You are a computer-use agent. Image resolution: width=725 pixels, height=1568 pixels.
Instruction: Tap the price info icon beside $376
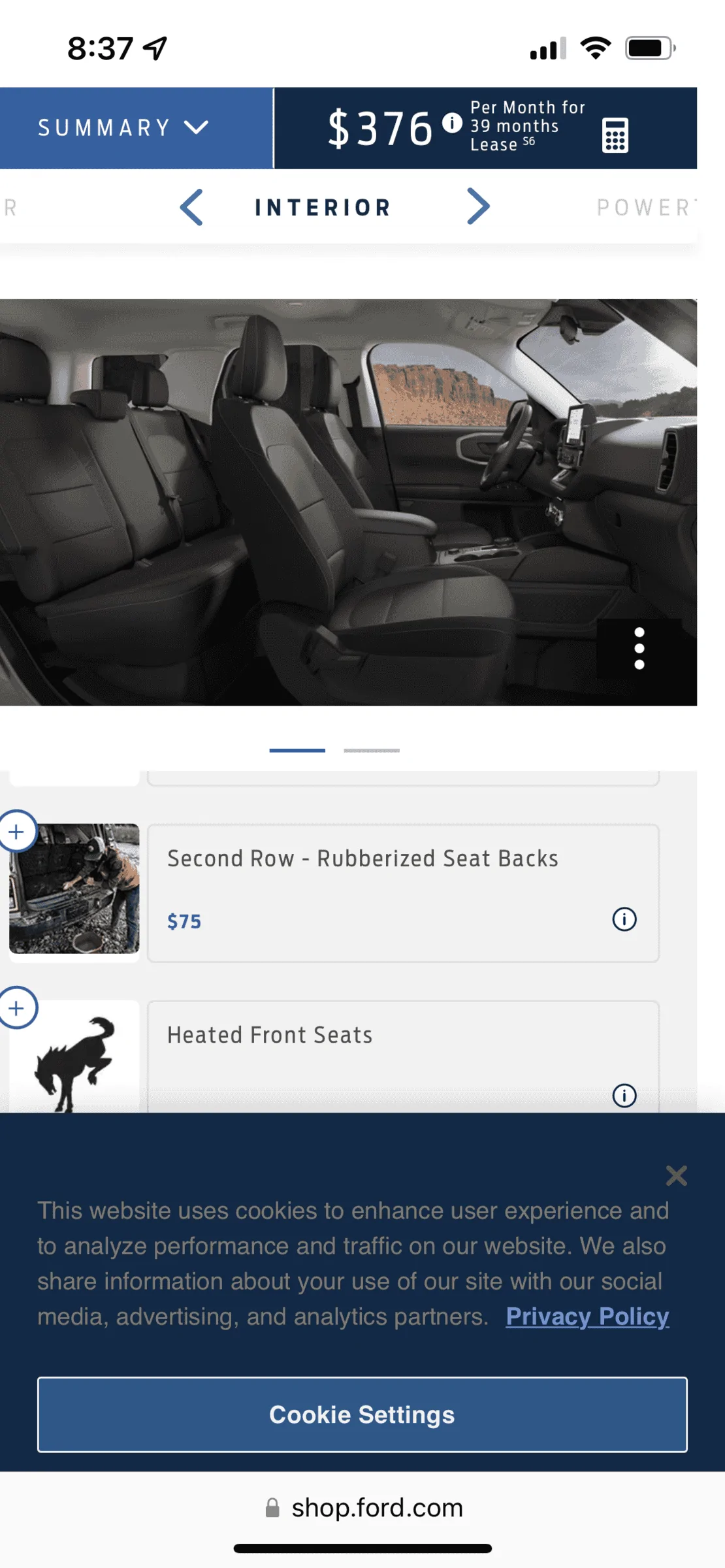pos(452,123)
